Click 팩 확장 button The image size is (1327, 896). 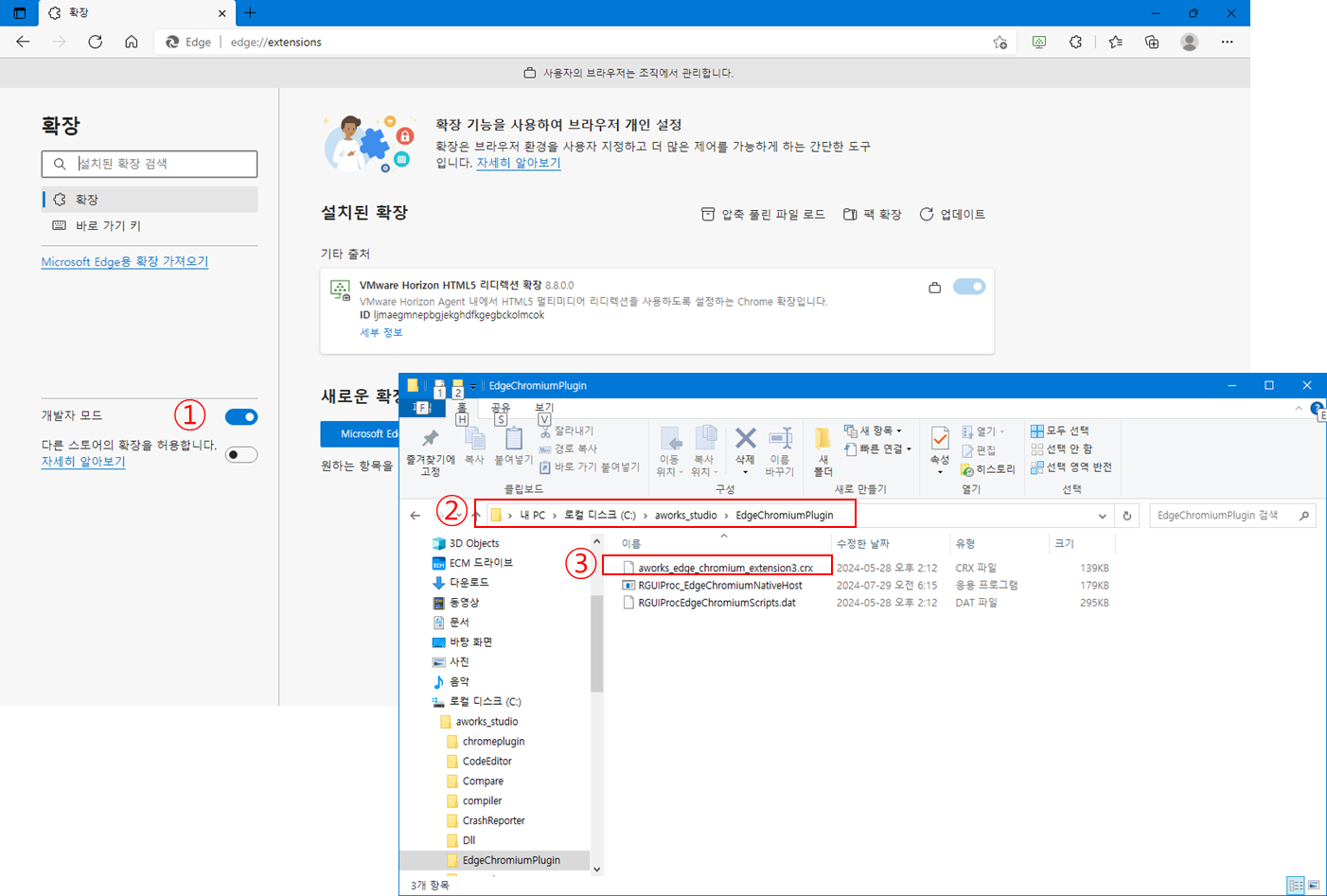(873, 215)
